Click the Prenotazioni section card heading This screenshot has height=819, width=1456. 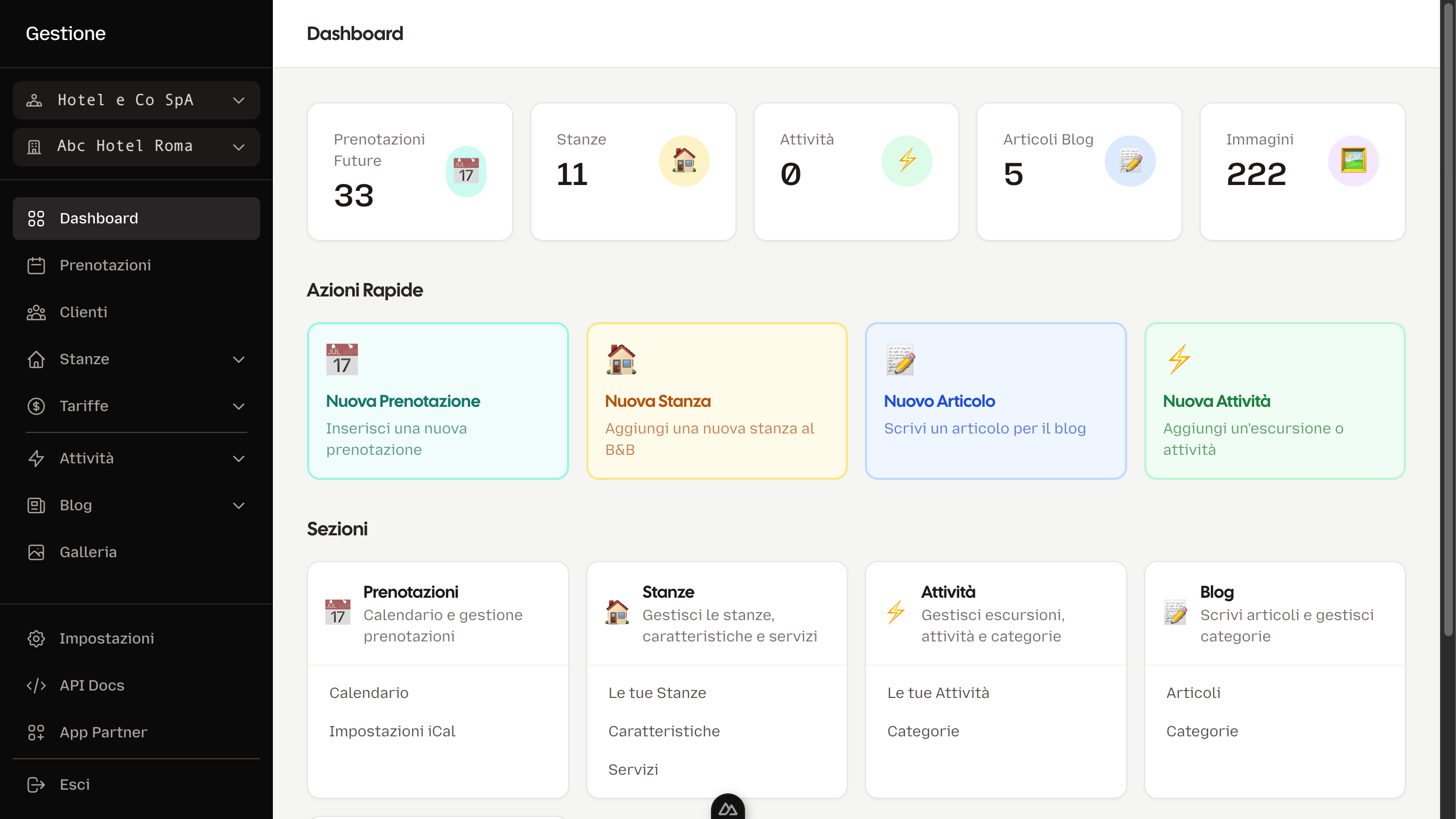(411, 592)
